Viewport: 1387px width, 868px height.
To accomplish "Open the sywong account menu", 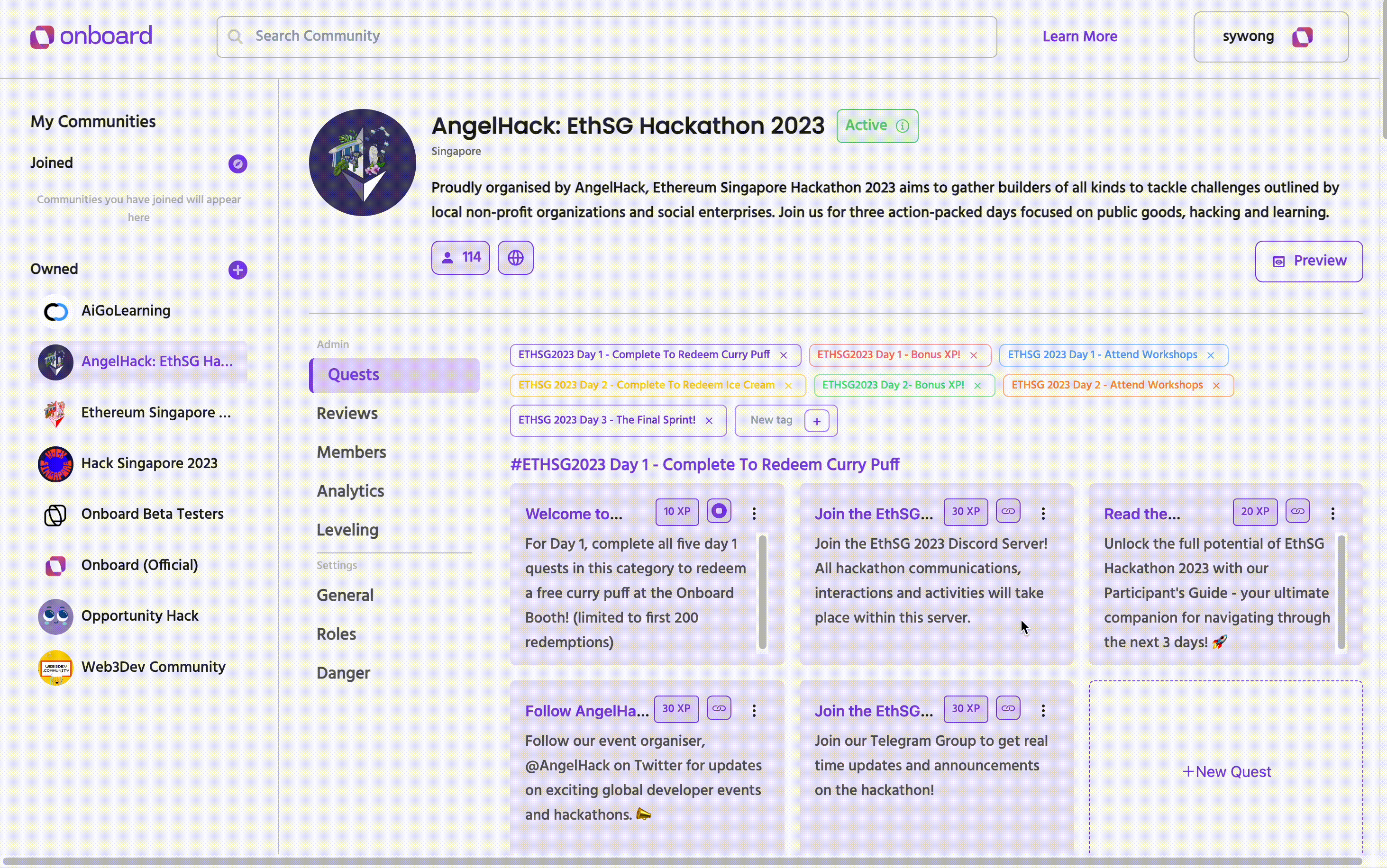I will [1270, 37].
